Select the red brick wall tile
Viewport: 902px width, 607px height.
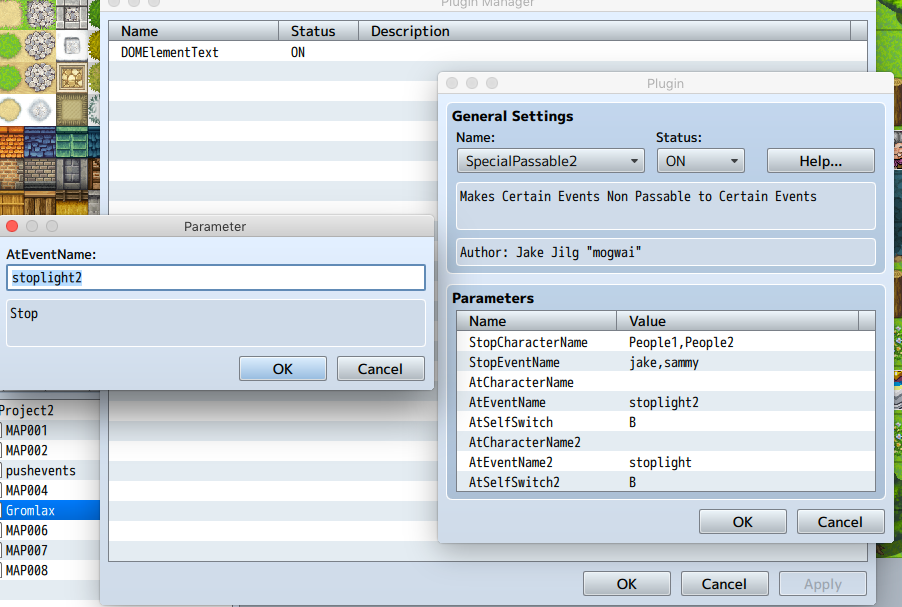pos(12,173)
